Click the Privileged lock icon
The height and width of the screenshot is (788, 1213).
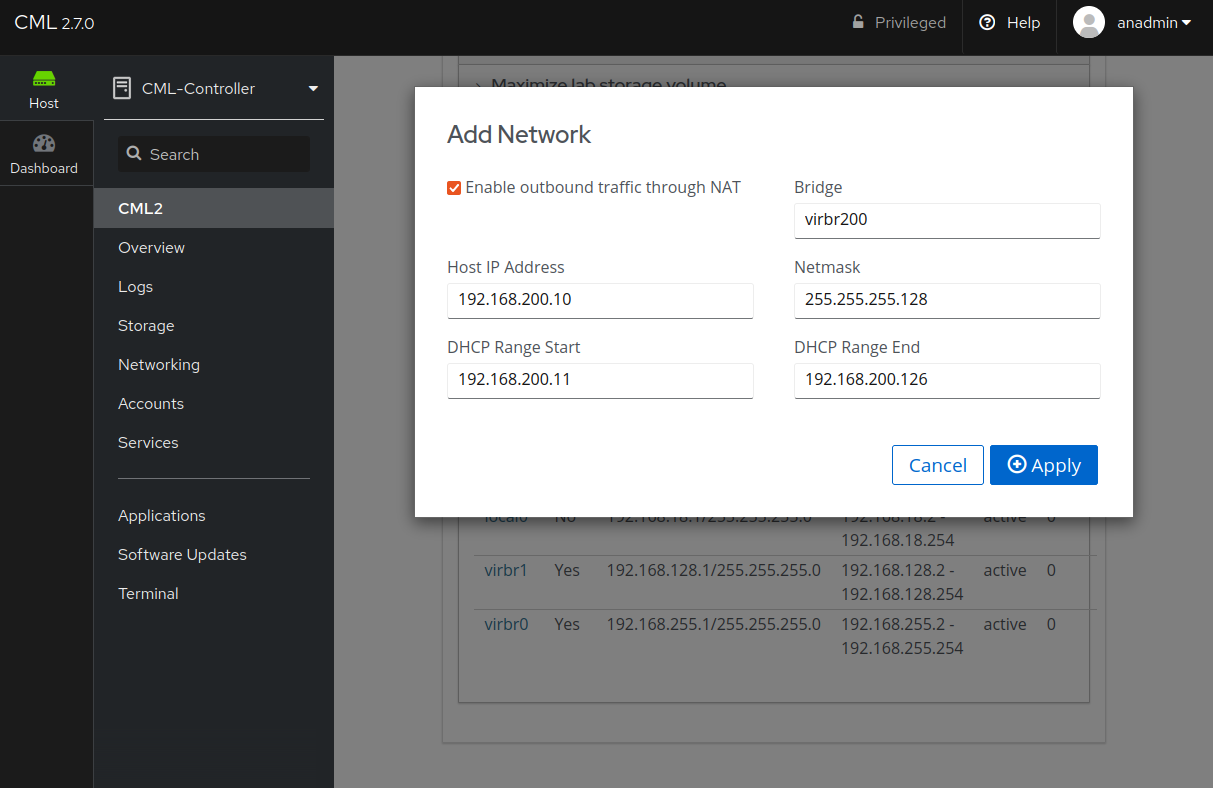[x=857, y=22]
